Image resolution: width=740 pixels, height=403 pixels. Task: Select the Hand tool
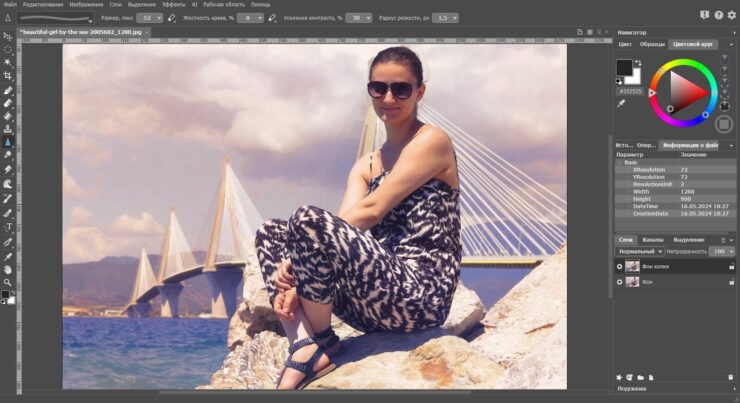[8, 269]
